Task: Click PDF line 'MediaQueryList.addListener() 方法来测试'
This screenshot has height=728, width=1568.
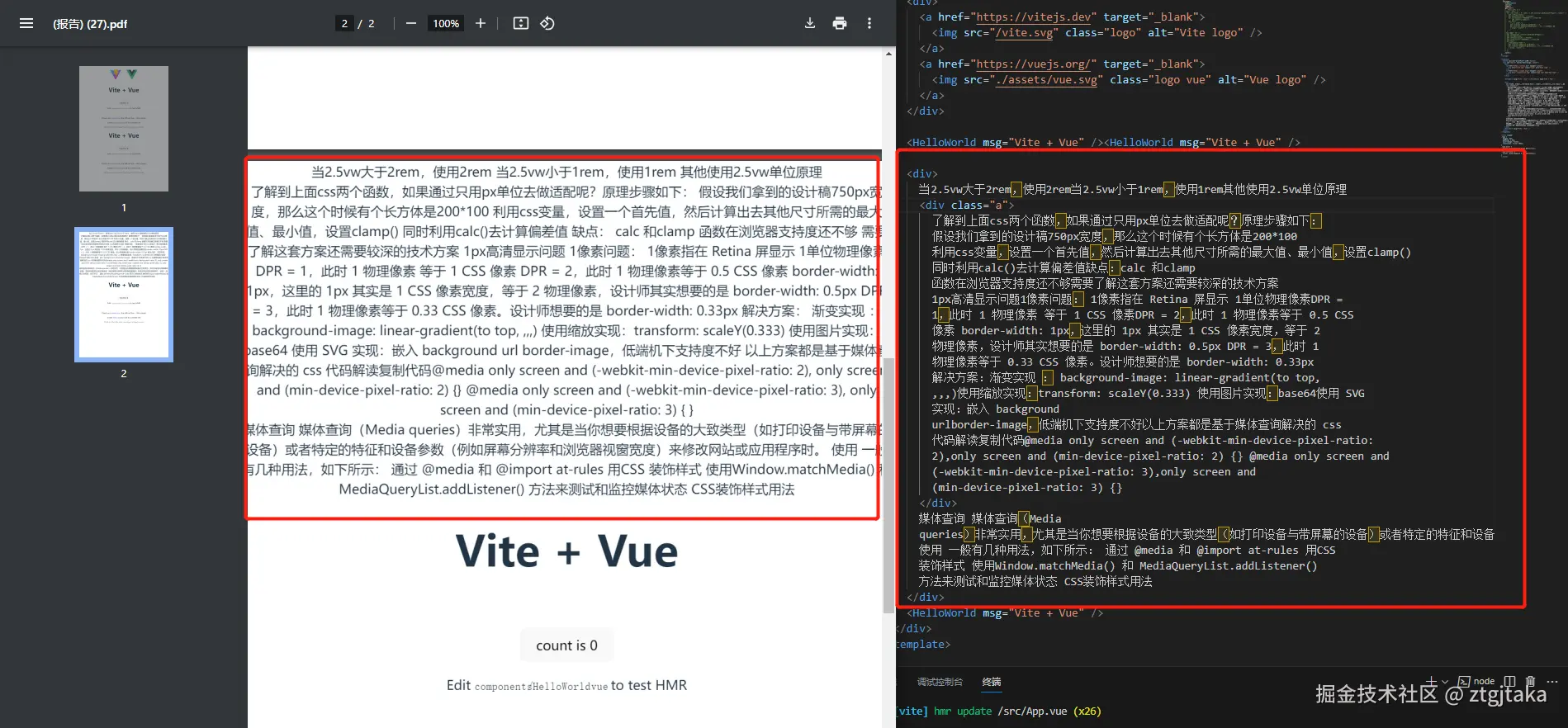Action: pos(566,489)
